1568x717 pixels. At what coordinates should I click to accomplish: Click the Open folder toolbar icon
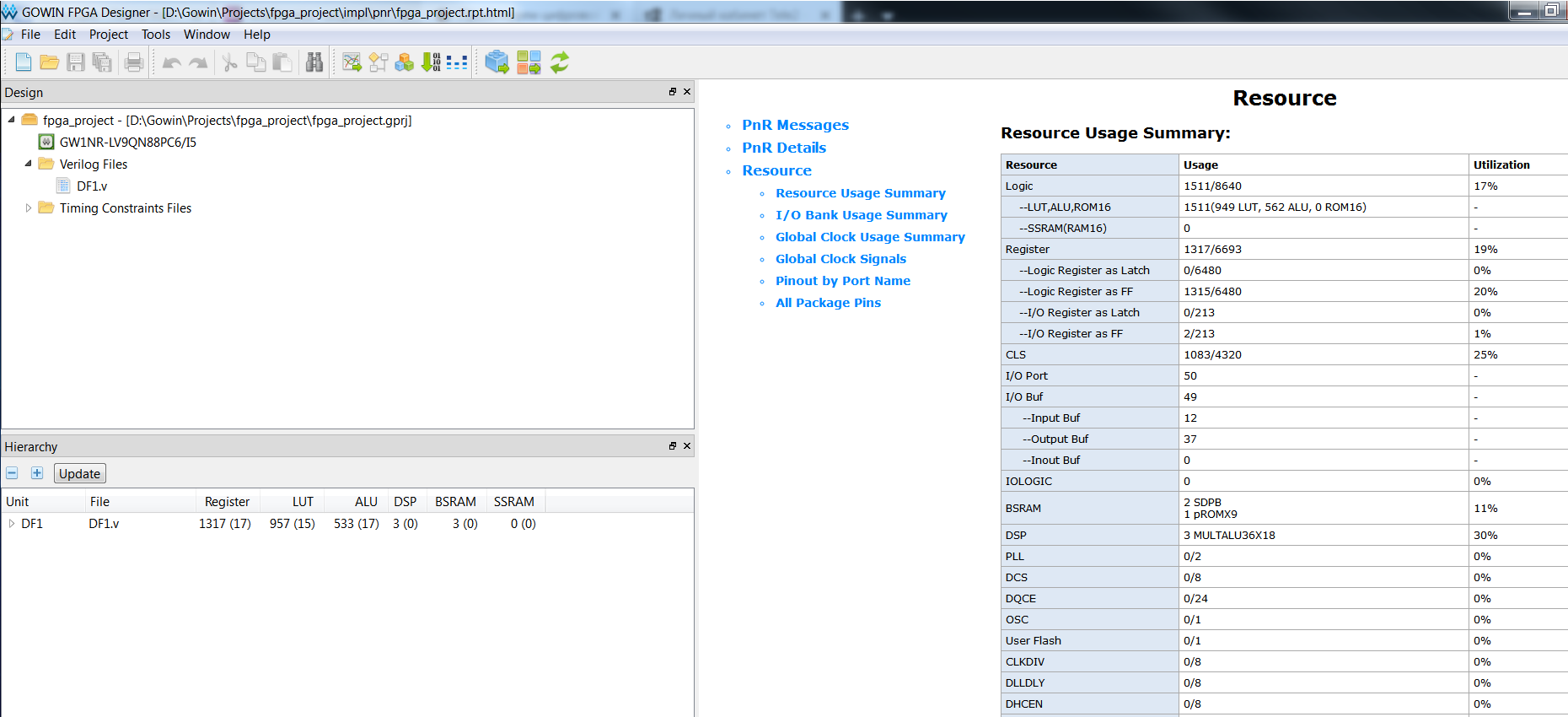pos(50,62)
